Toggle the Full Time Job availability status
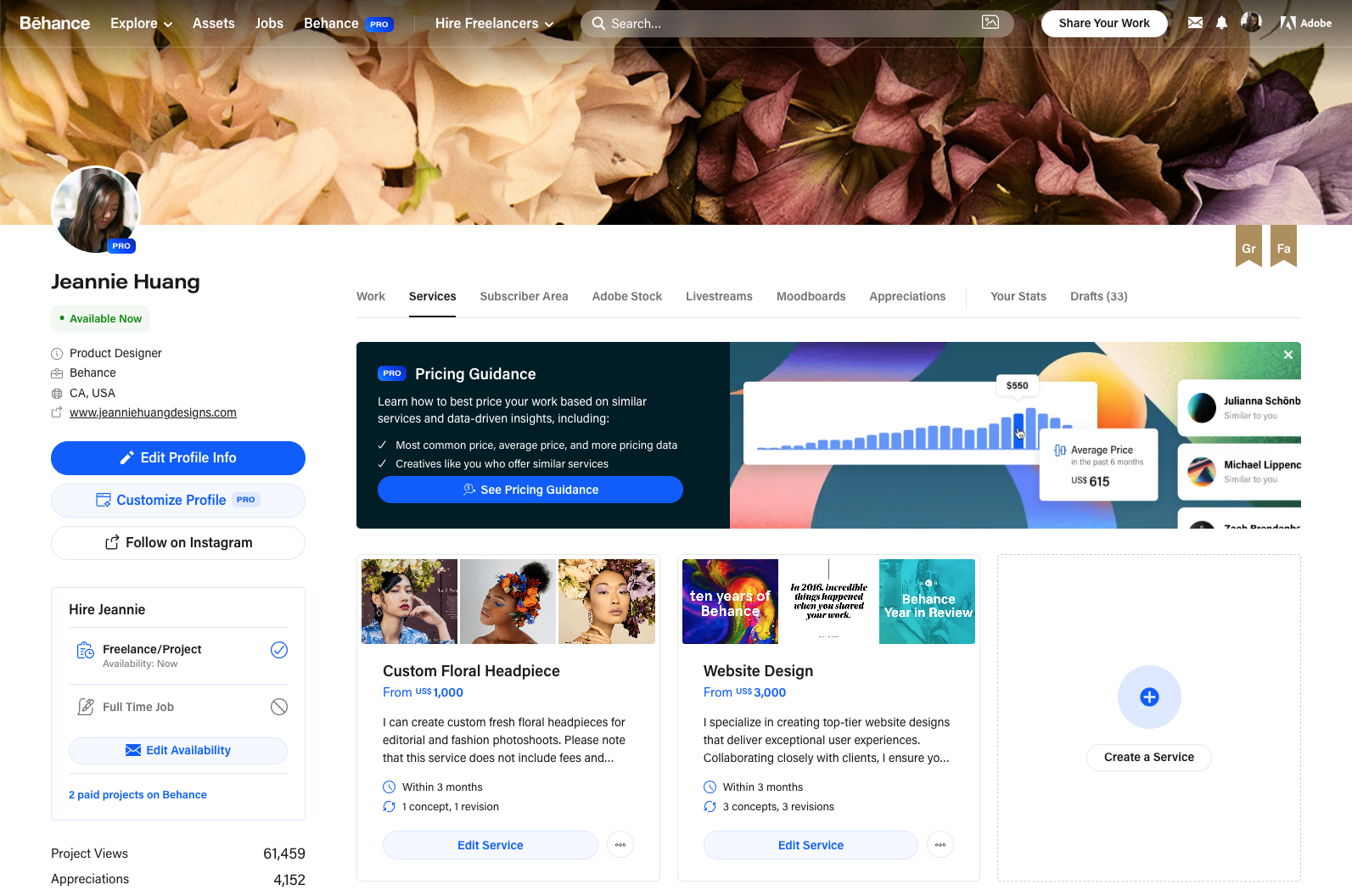This screenshot has height=896, width=1352. coord(279,707)
